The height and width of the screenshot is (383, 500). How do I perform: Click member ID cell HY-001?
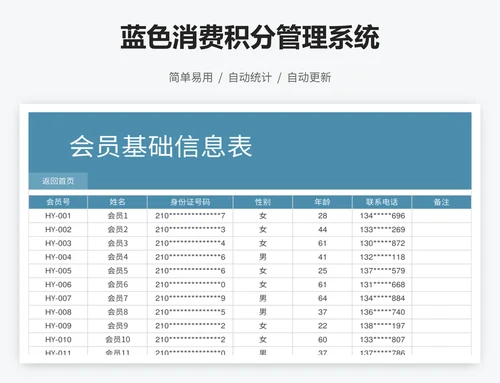(x=58, y=216)
